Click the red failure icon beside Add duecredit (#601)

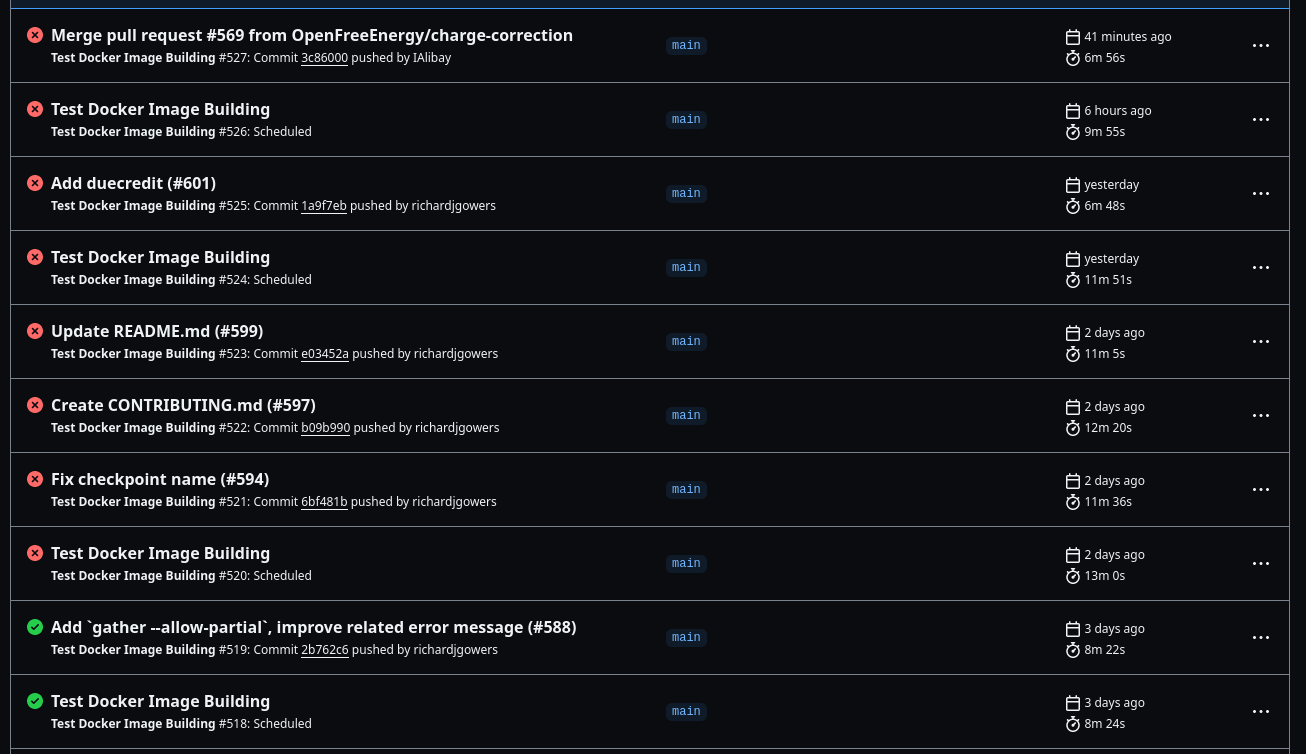point(35,183)
